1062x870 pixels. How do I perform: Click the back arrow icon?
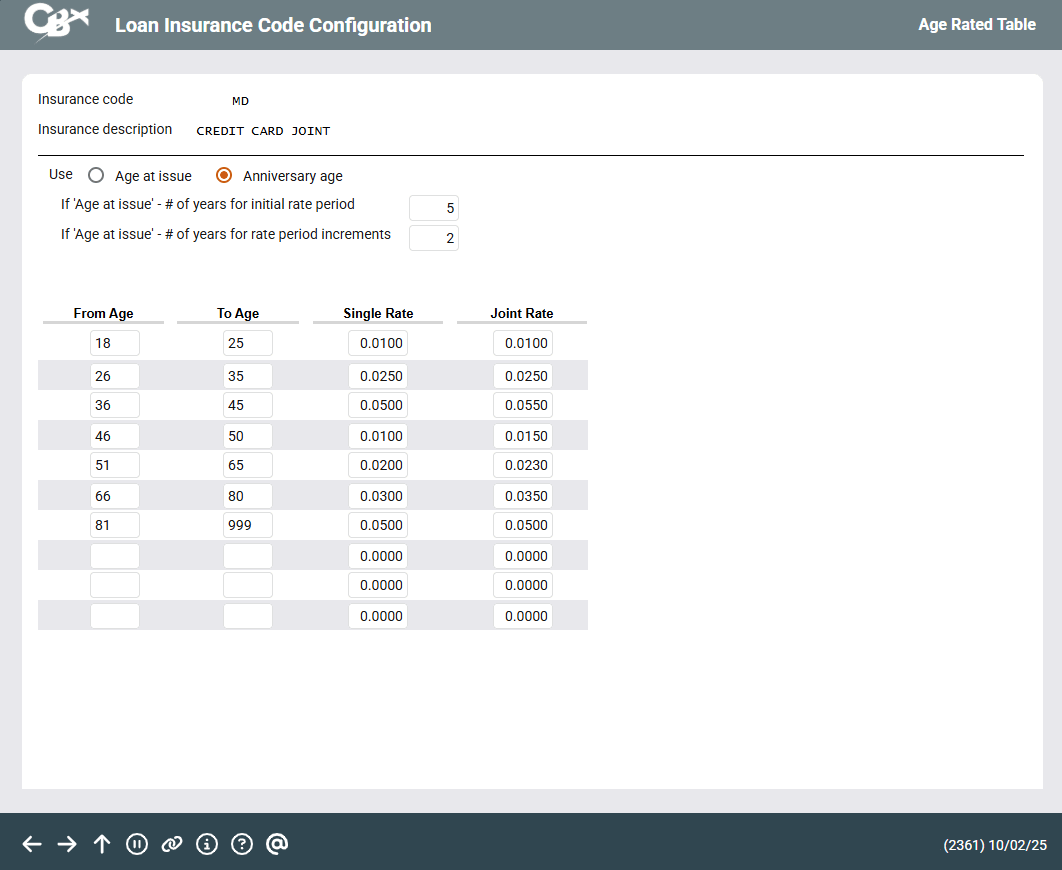pos(32,844)
